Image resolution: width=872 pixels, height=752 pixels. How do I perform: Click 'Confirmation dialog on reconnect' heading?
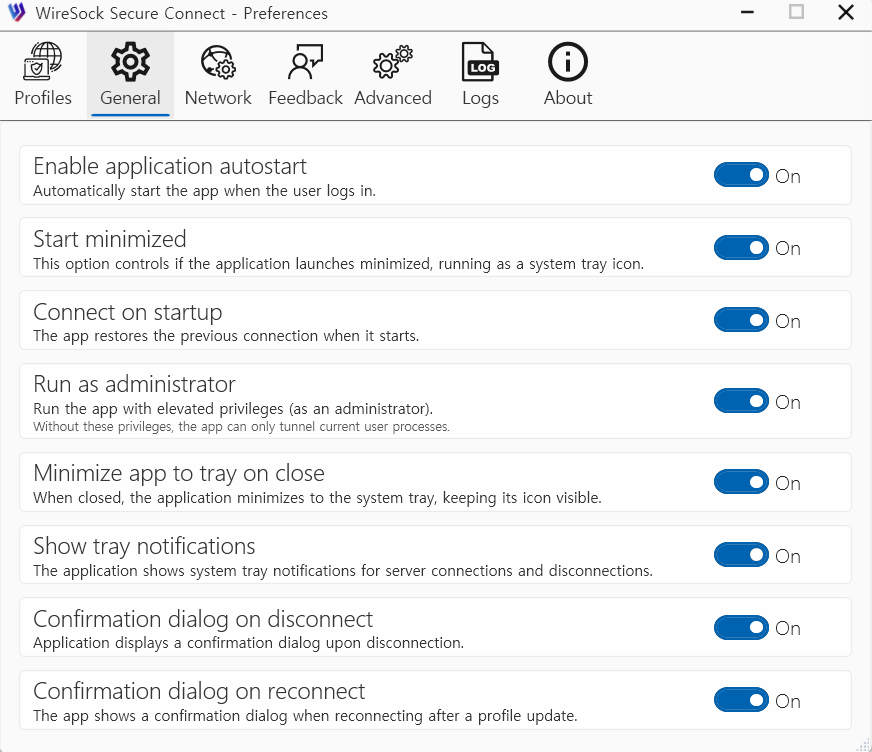199,691
